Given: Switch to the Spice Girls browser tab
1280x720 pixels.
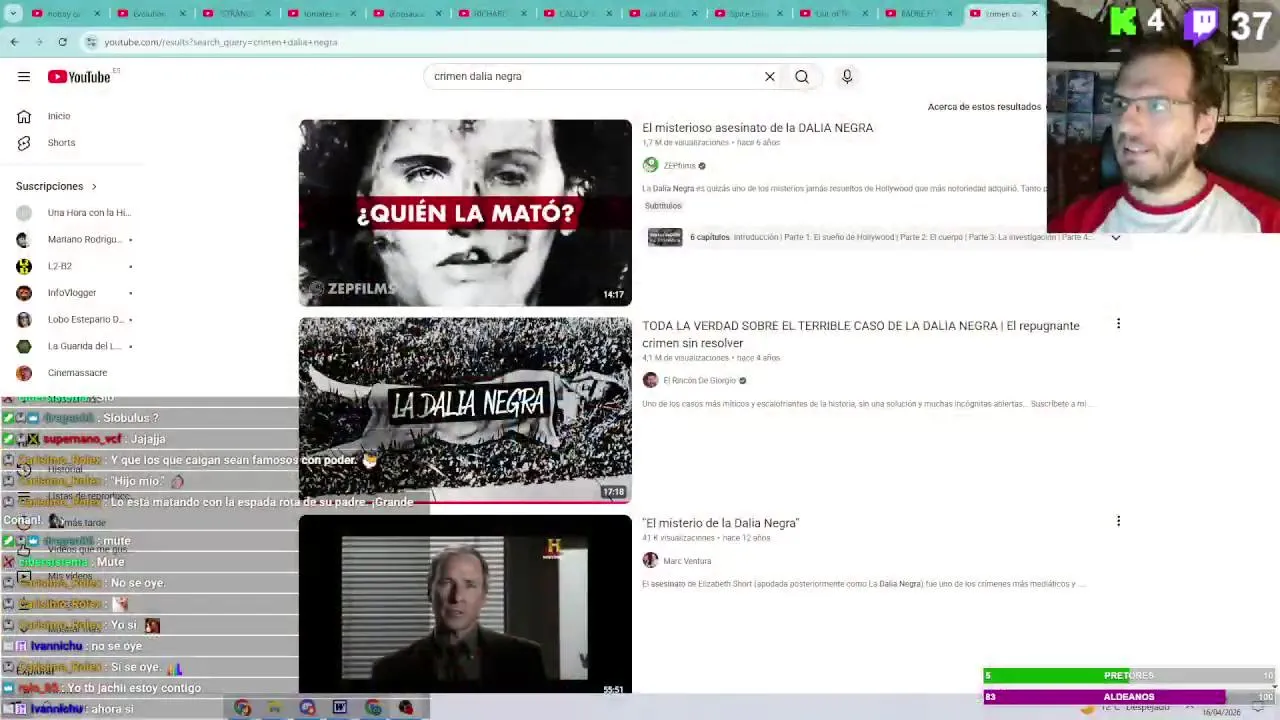Looking at the screenshot, I should tap(748, 13).
